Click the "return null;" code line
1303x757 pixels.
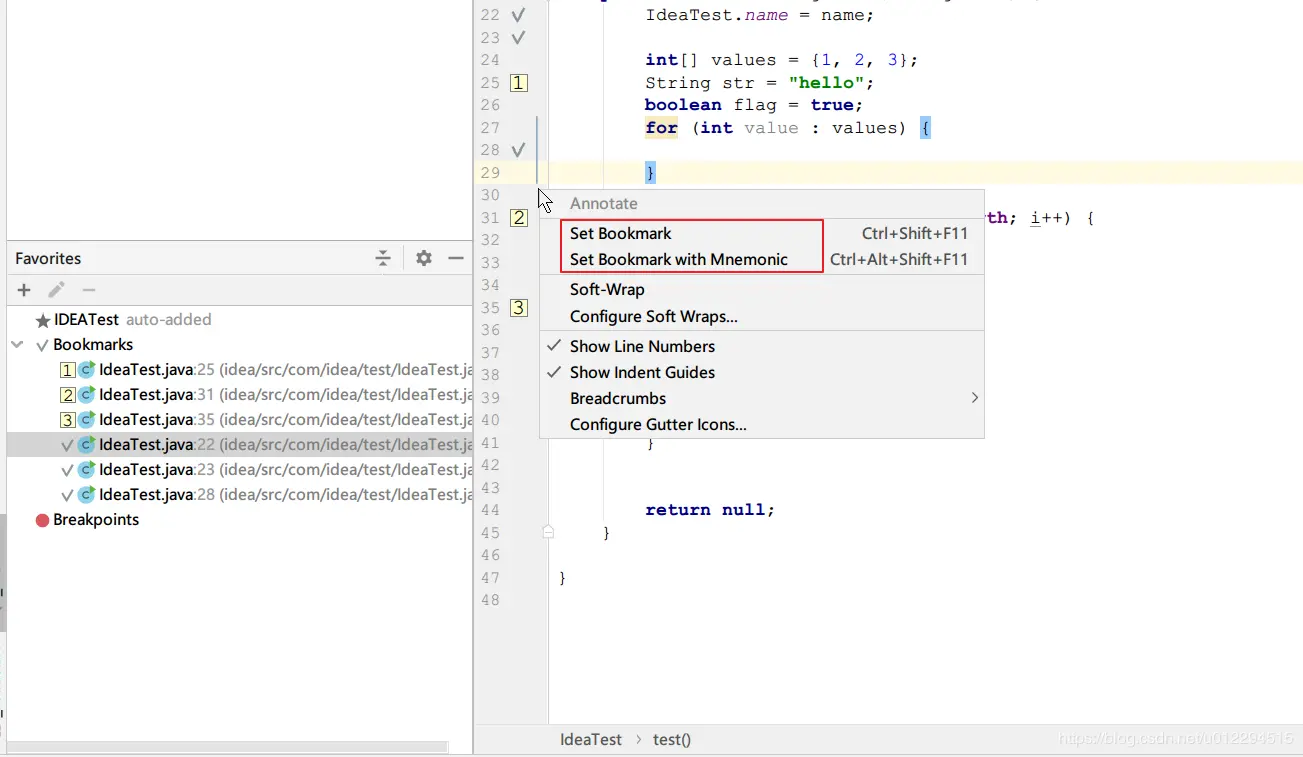pyautogui.click(x=710, y=510)
